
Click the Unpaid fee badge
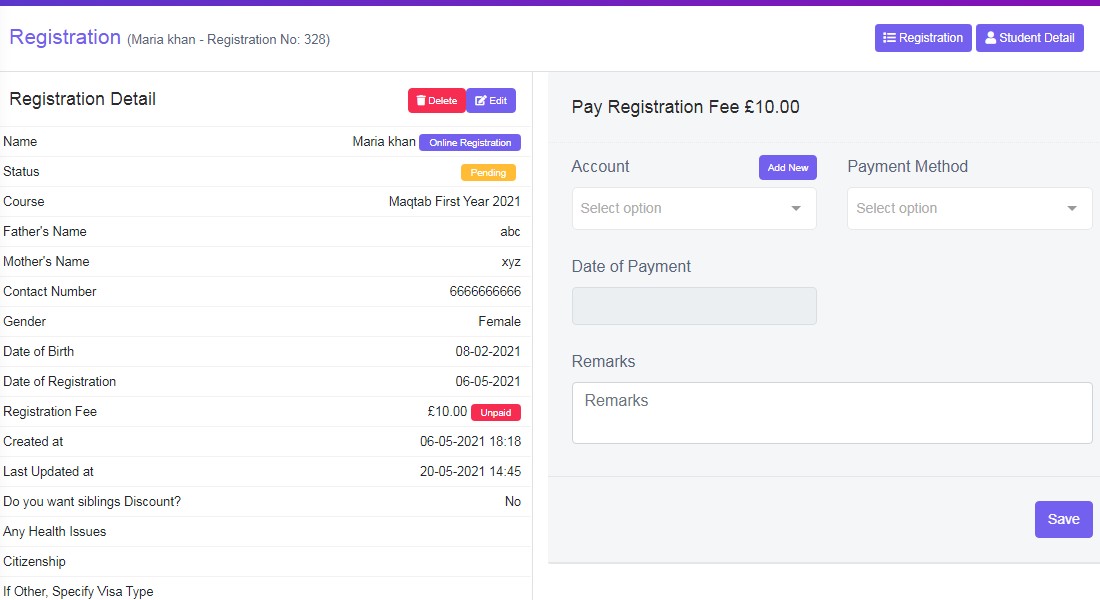click(496, 413)
